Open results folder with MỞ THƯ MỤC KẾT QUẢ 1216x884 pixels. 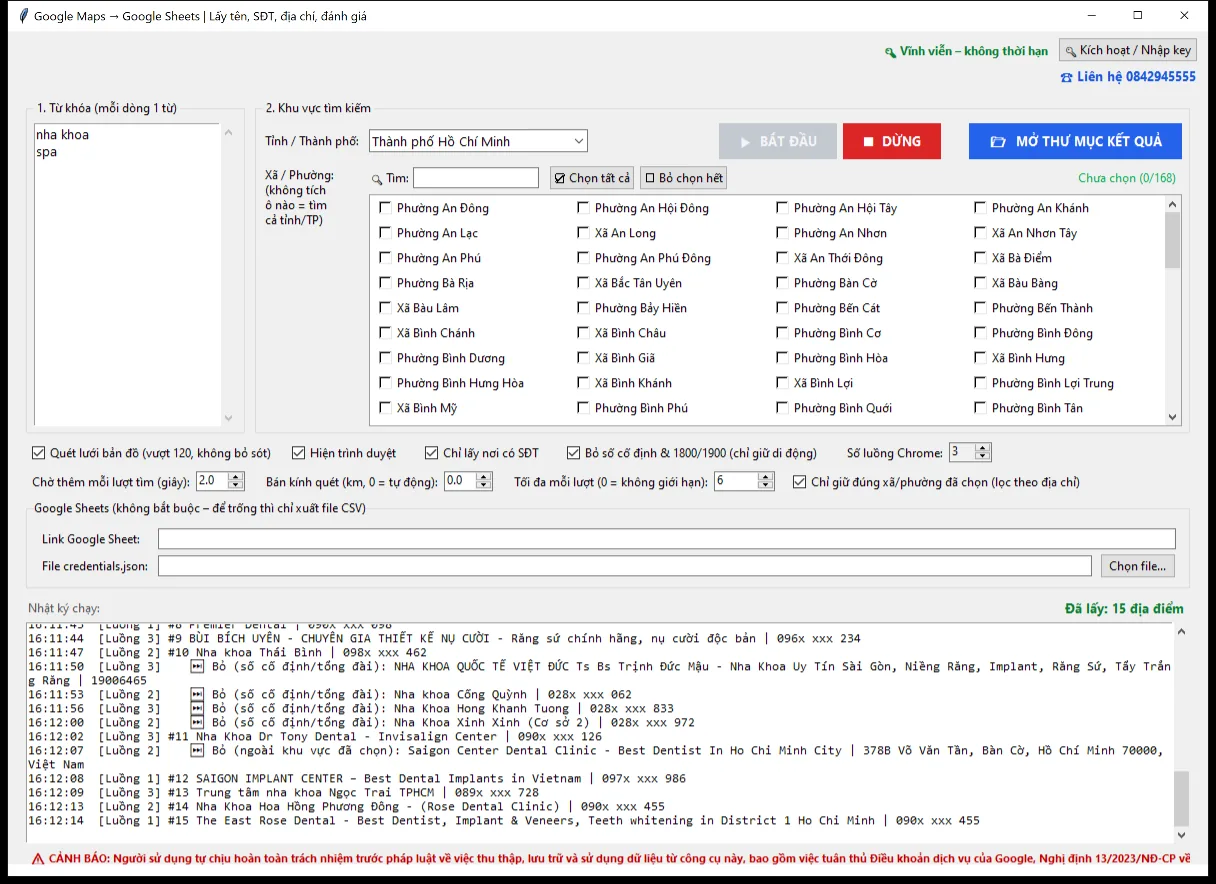pos(1075,141)
